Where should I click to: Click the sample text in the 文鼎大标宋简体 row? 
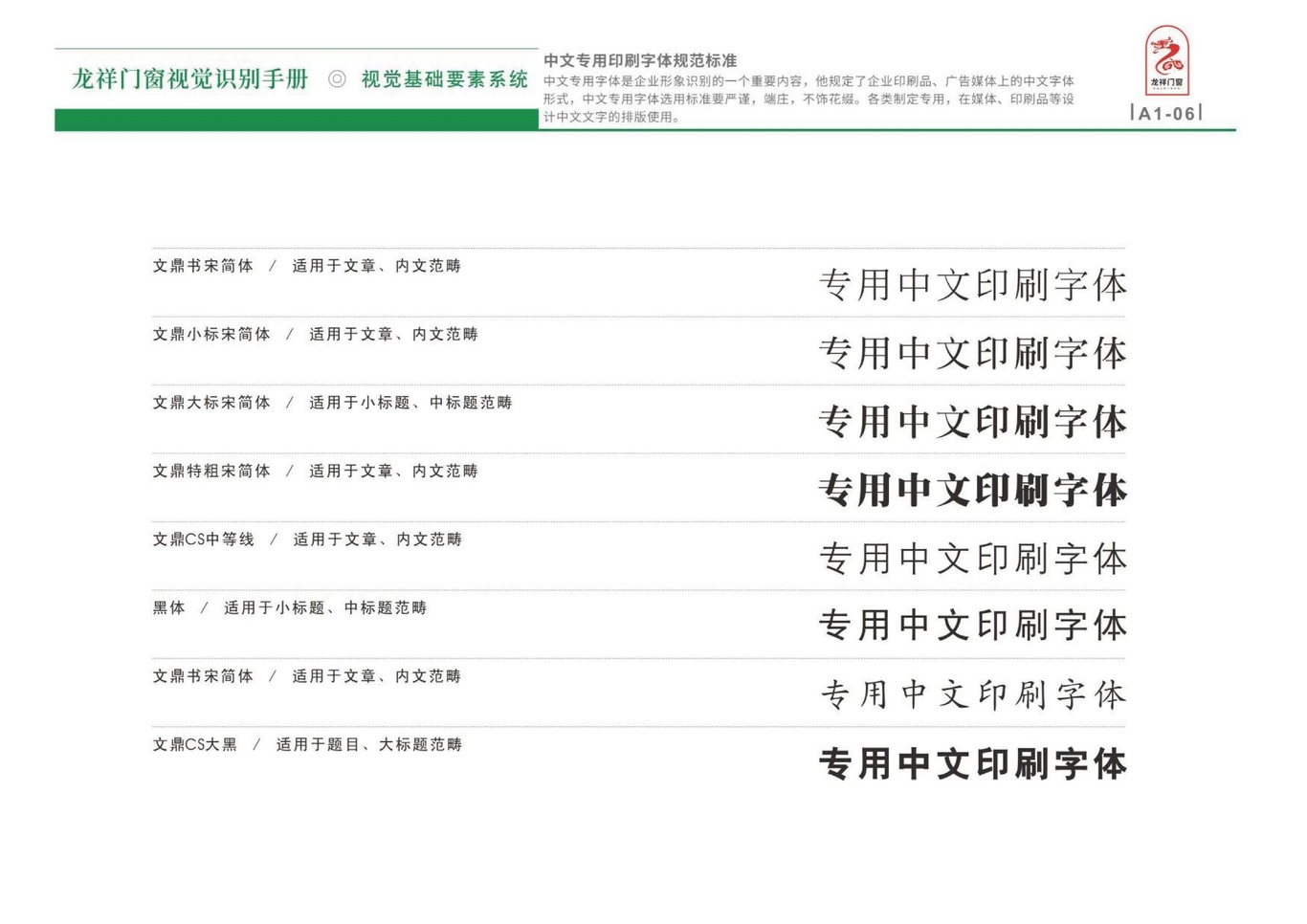973,422
